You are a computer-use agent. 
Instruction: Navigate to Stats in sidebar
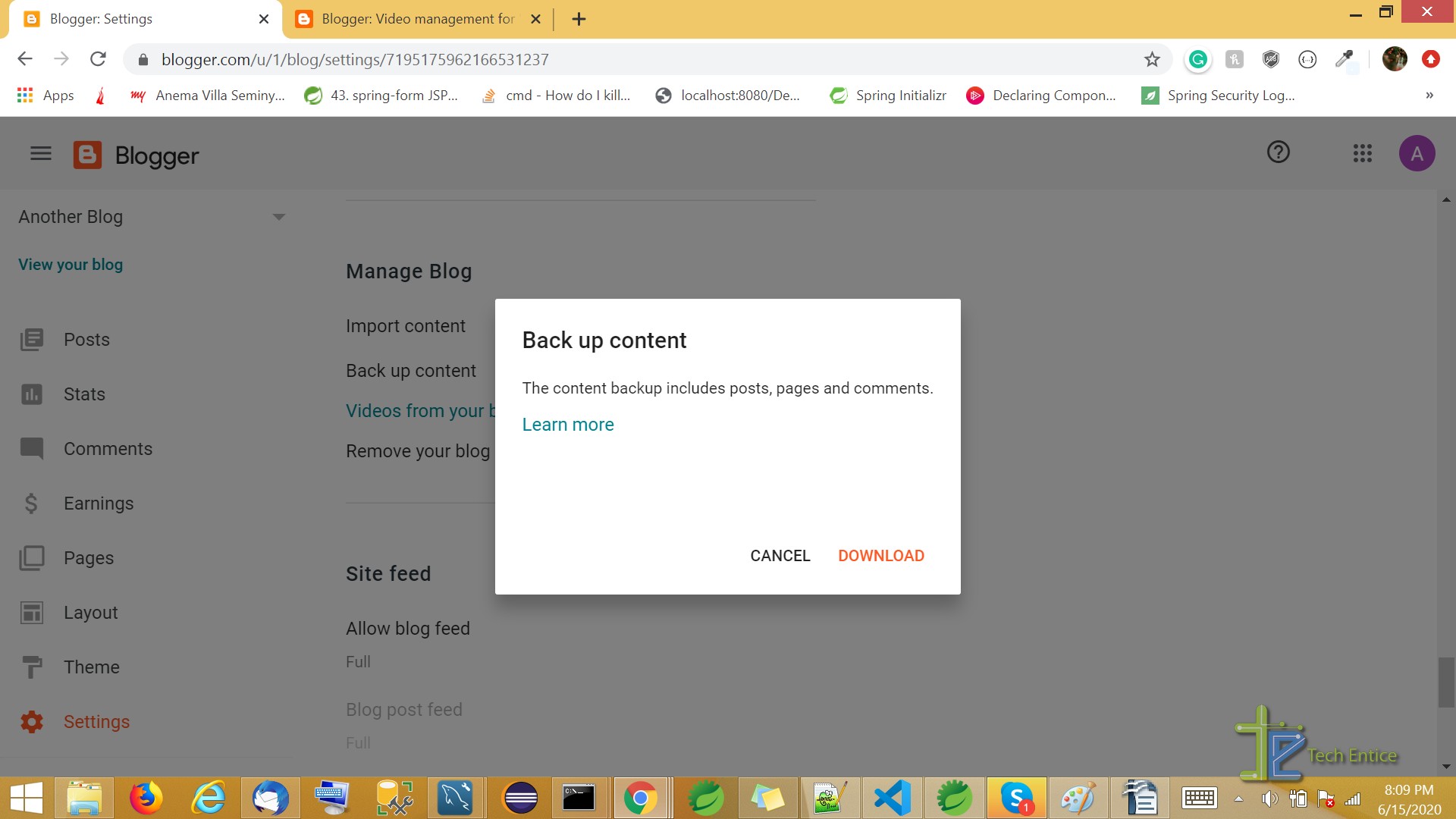tap(84, 394)
